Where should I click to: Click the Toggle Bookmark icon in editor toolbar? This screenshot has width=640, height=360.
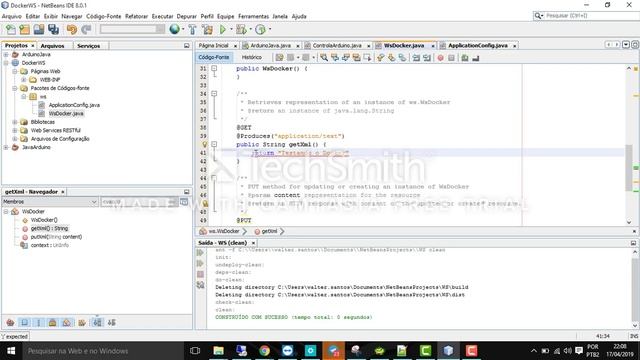coord(402,58)
